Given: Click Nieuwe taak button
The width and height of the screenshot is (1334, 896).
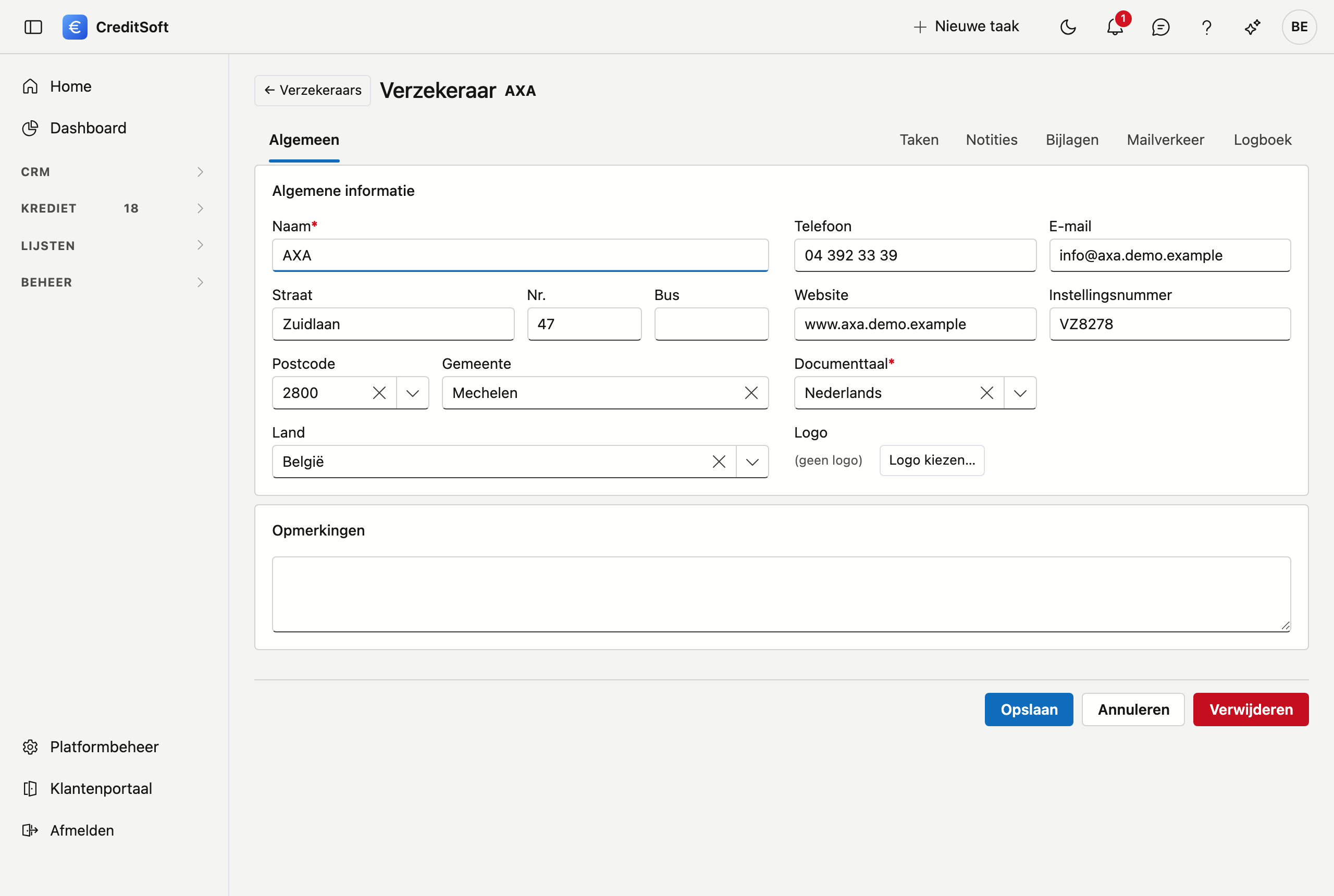Looking at the screenshot, I should coord(966,26).
